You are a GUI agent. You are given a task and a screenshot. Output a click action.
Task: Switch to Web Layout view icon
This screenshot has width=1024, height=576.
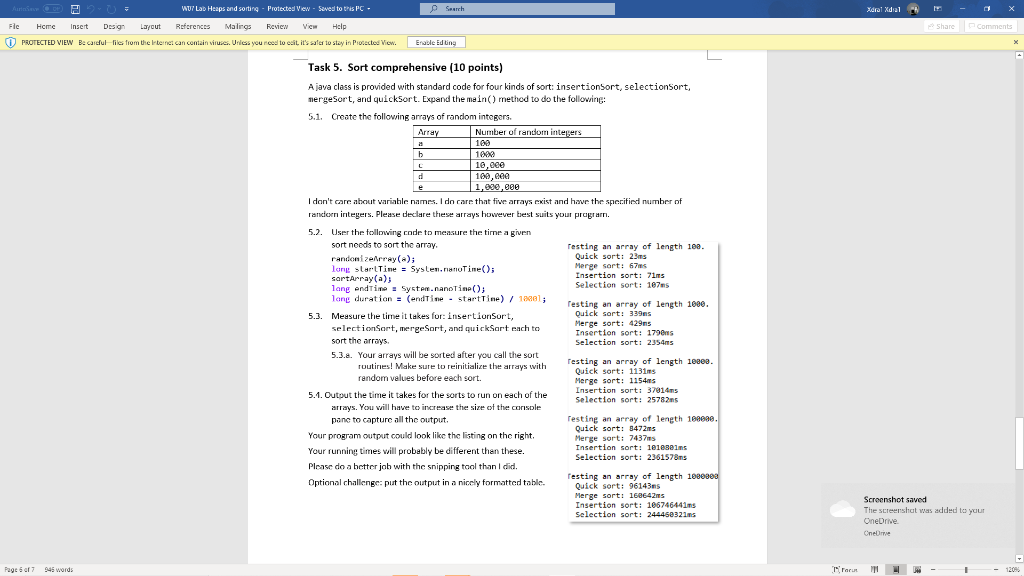click(x=917, y=571)
